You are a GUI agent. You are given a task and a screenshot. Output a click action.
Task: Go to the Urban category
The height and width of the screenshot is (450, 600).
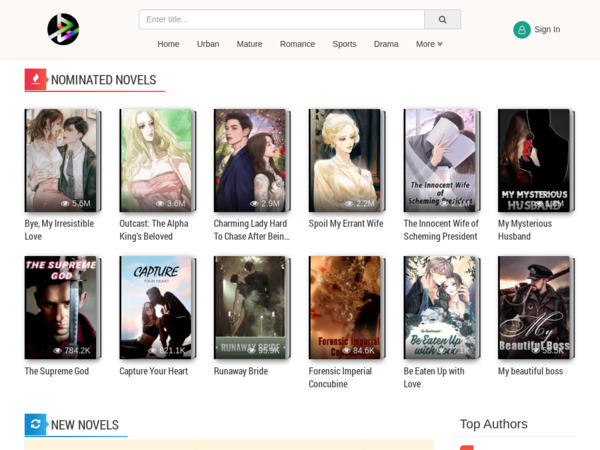[208, 44]
